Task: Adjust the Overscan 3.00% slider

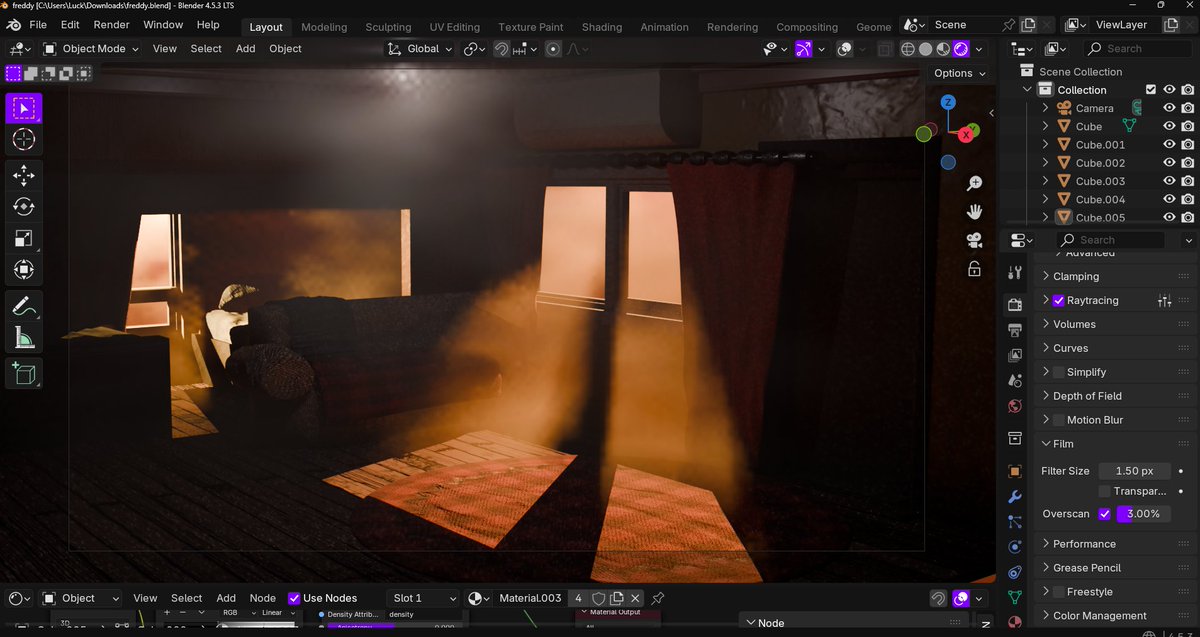Action: (x=1144, y=514)
